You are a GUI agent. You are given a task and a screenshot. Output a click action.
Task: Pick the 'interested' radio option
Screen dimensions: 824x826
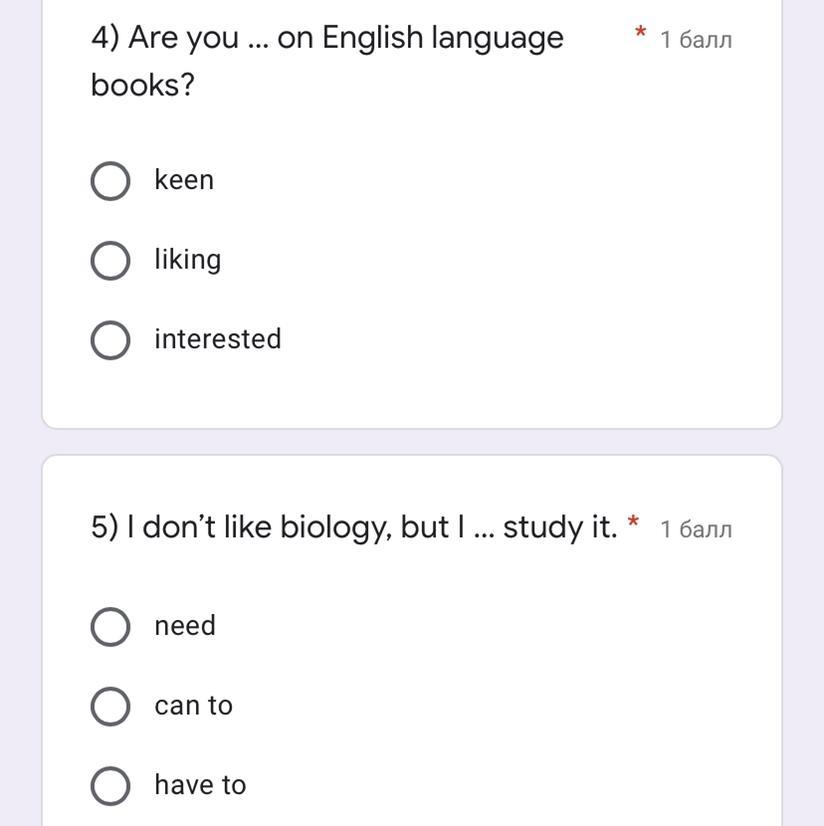[110, 340]
